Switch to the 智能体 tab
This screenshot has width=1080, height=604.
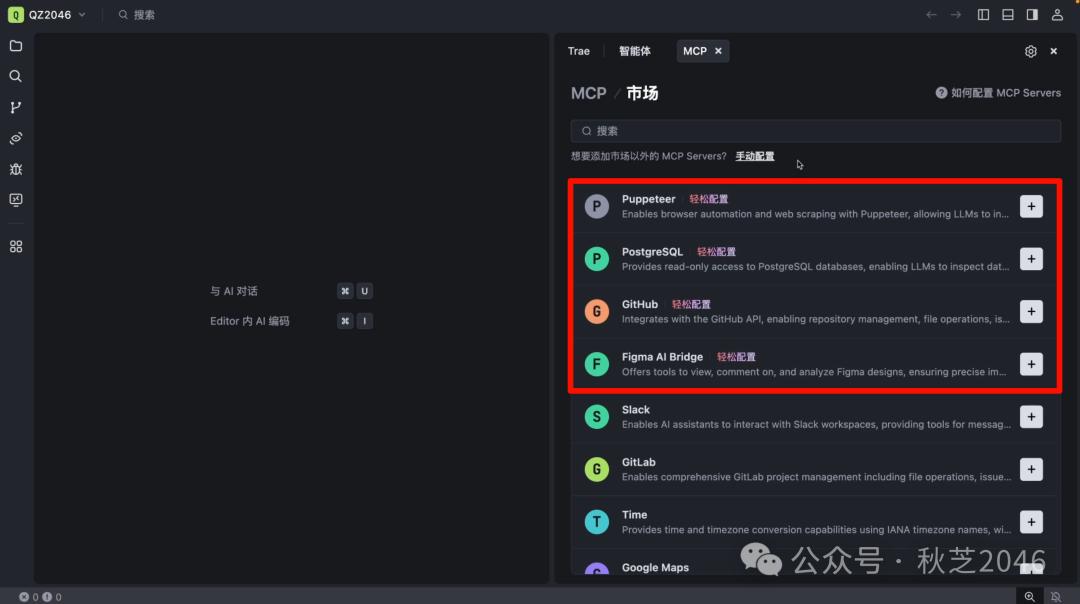point(634,51)
